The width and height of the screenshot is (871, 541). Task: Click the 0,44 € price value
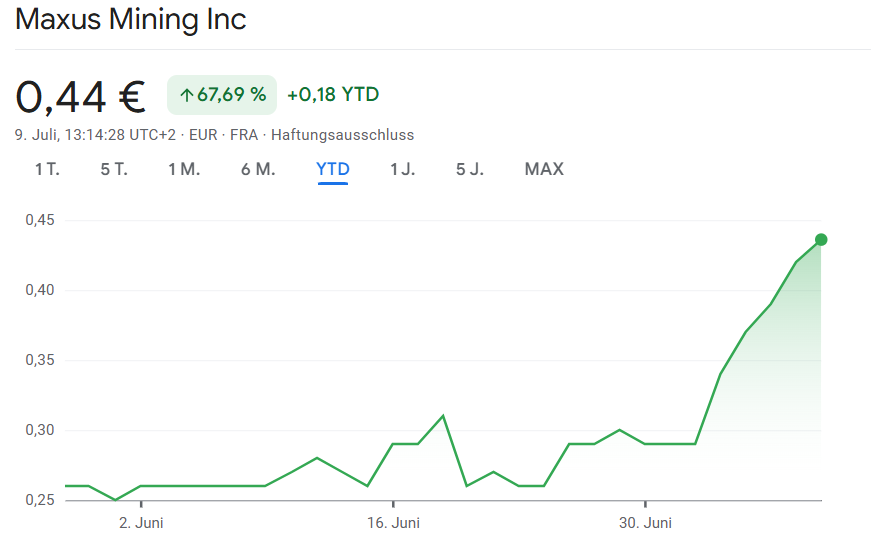[81, 97]
